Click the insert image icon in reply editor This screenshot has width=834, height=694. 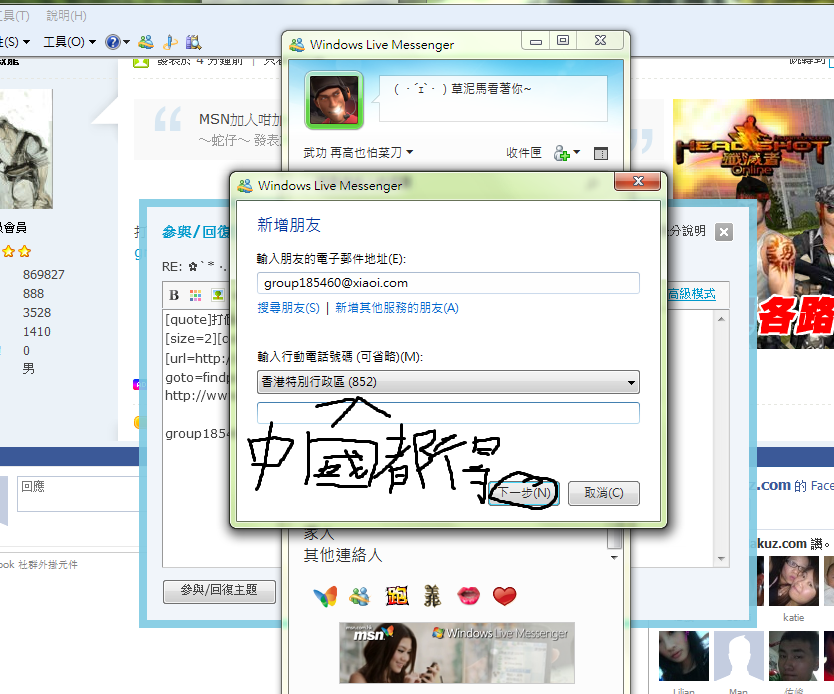218,295
